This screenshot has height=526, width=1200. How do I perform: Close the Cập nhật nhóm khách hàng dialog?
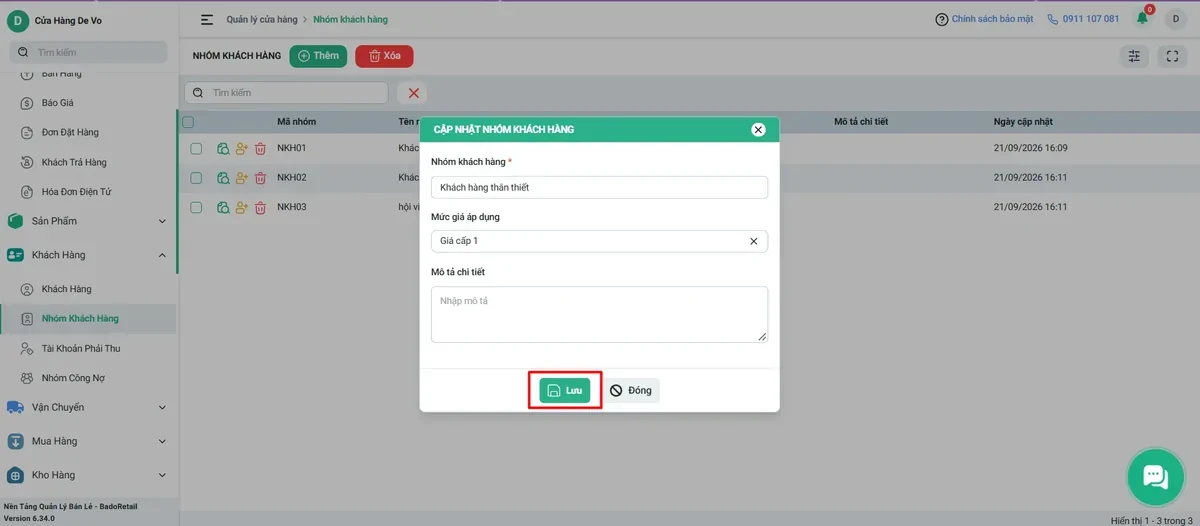[758, 129]
